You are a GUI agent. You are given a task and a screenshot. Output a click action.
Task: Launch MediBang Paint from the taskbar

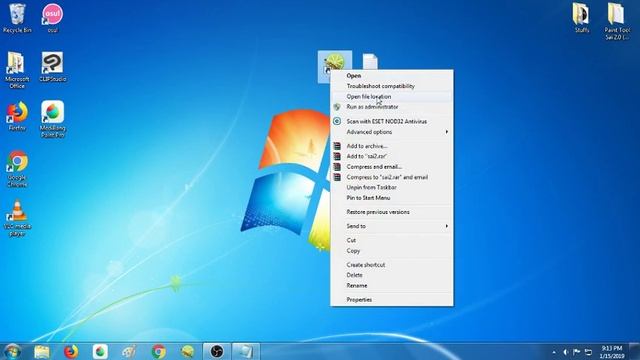click(x=100, y=351)
